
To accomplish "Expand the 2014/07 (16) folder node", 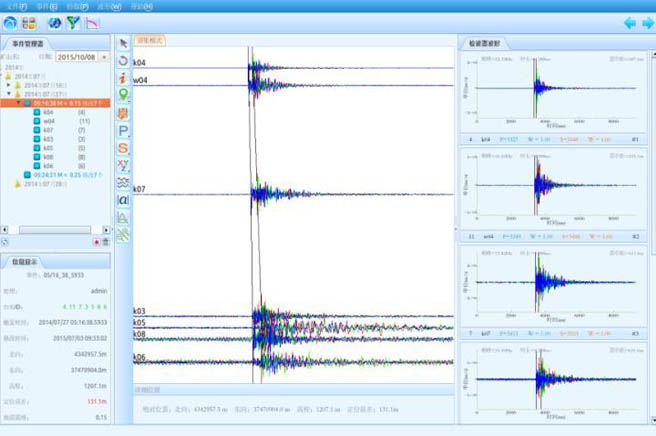I will point(9,85).
